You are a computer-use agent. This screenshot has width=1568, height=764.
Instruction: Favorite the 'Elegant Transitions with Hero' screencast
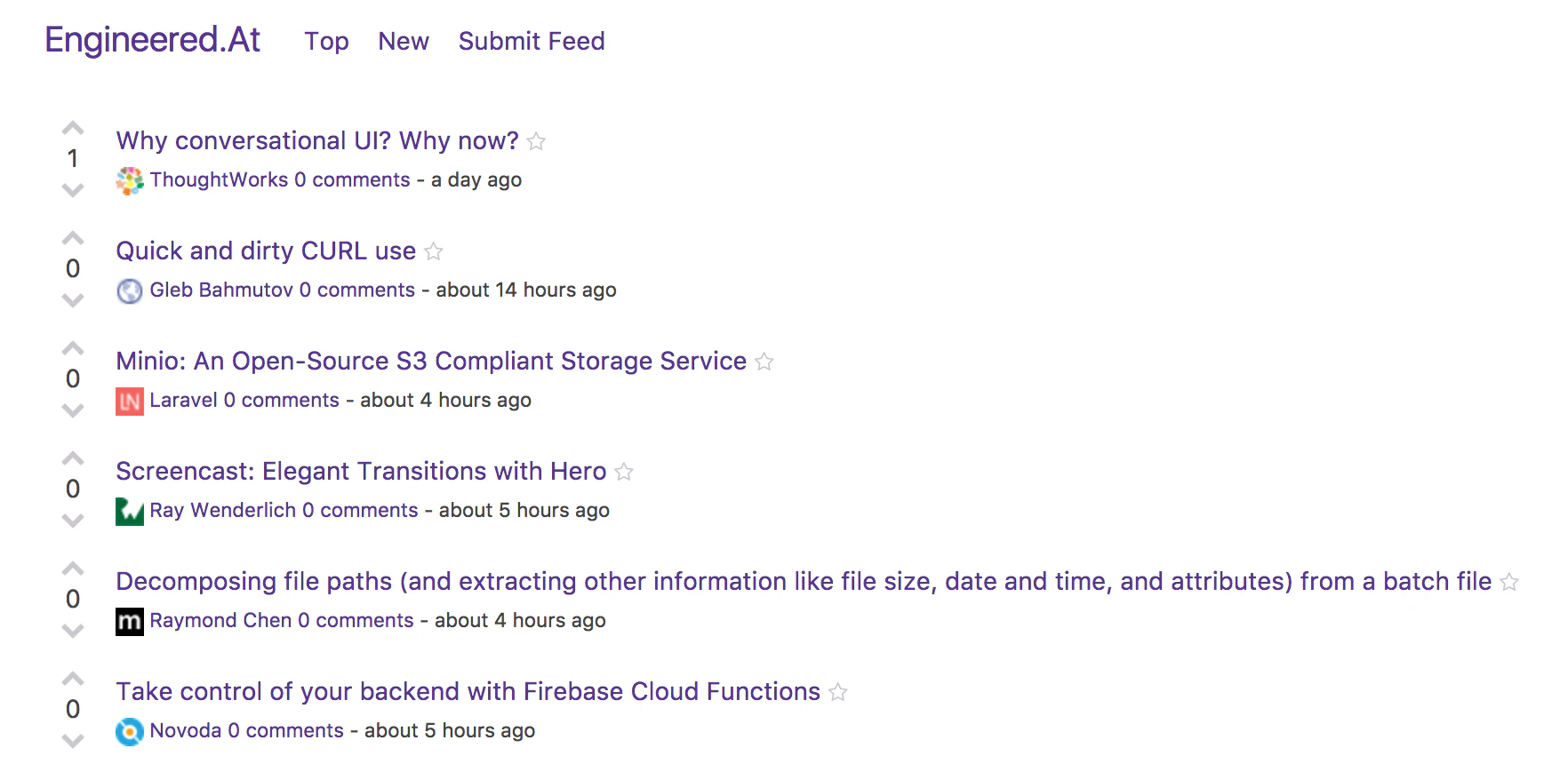(x=624, y=472)
